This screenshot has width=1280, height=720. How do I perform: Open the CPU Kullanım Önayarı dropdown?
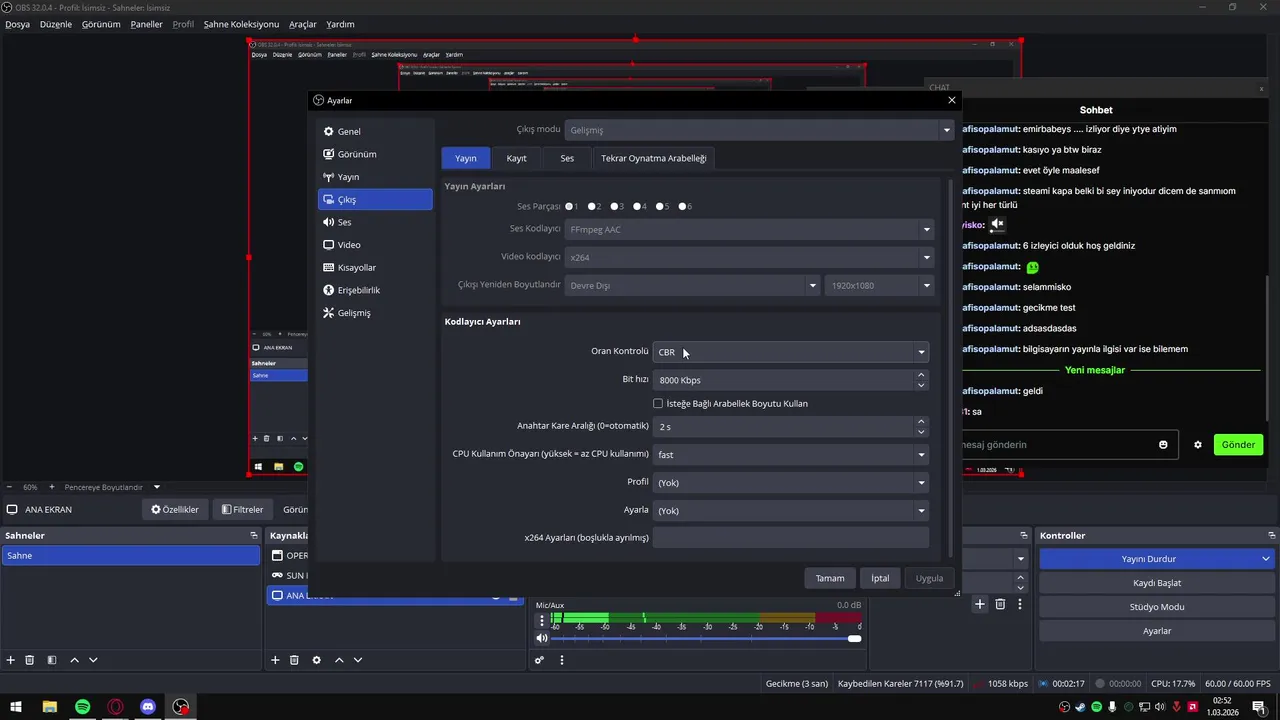coord(790,454)
